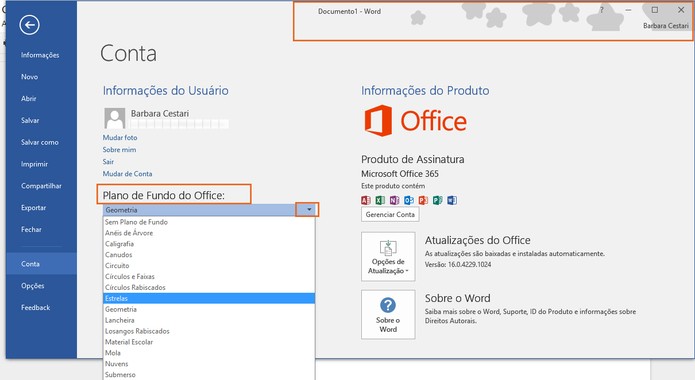Click the Sair link

[x=108, y=161]
